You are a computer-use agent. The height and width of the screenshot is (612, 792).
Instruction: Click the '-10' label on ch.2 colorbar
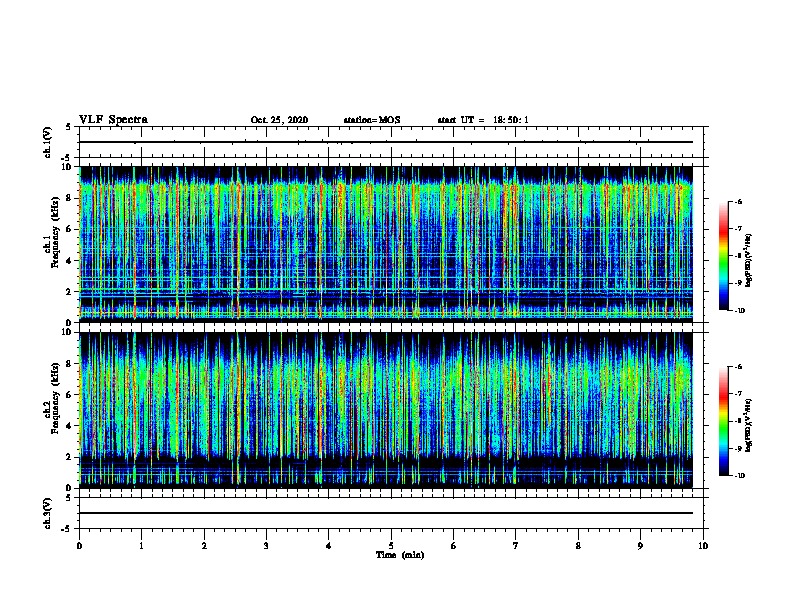[x=740, y=476]
